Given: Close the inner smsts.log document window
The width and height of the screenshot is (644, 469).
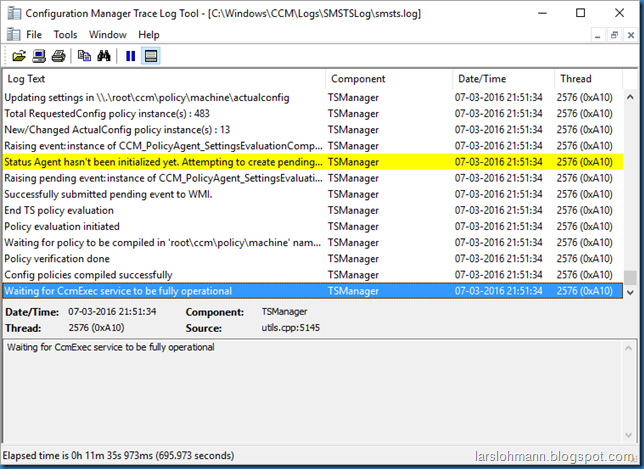Looking at the screenshot, I should (631, 35).
